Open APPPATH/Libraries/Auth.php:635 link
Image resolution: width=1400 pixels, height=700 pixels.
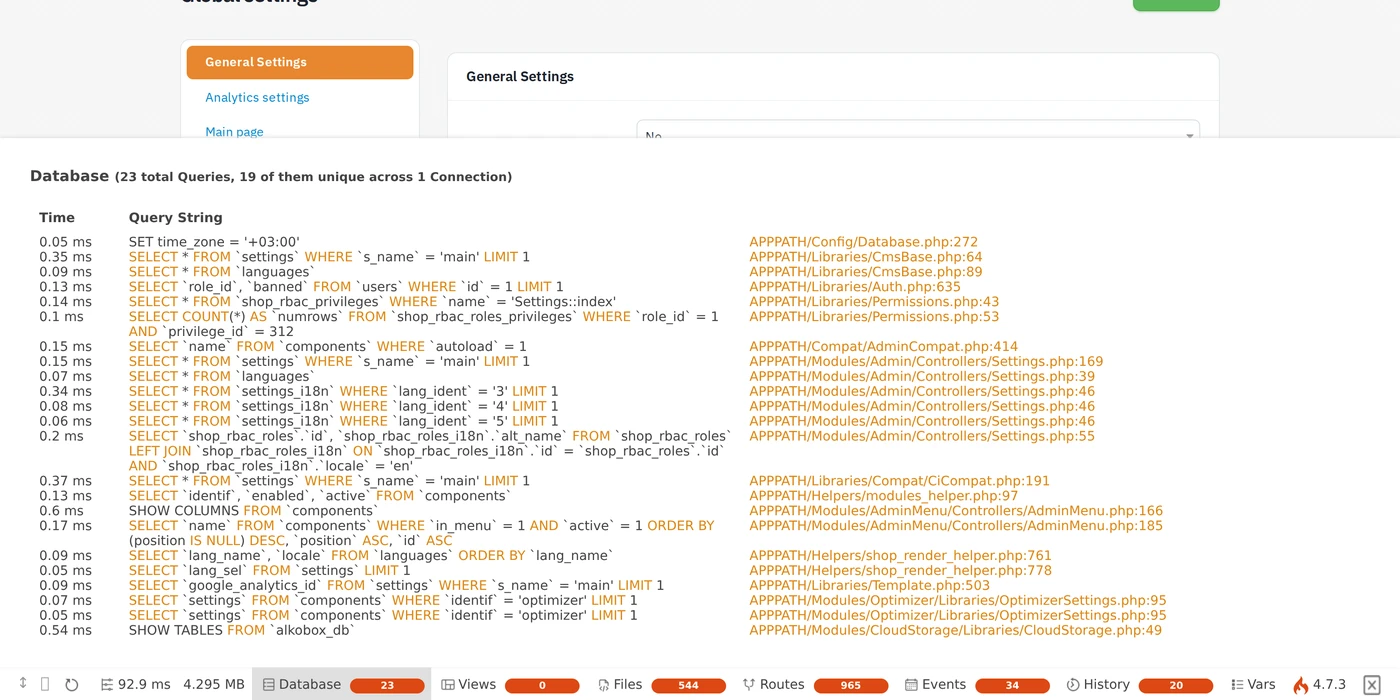click(x=854, y=287)
